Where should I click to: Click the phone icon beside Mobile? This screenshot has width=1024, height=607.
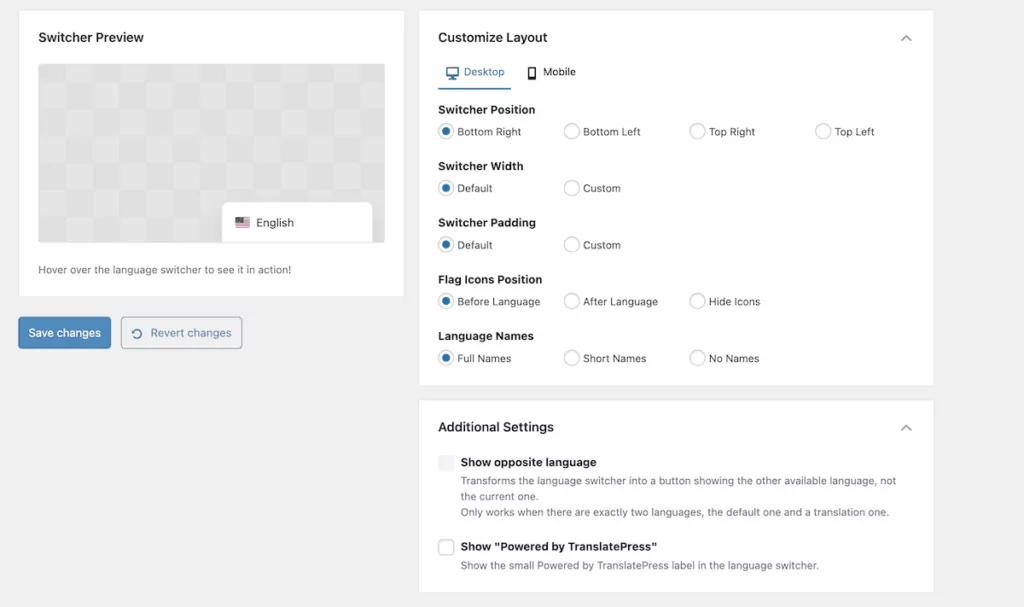[x=533, y=71]
